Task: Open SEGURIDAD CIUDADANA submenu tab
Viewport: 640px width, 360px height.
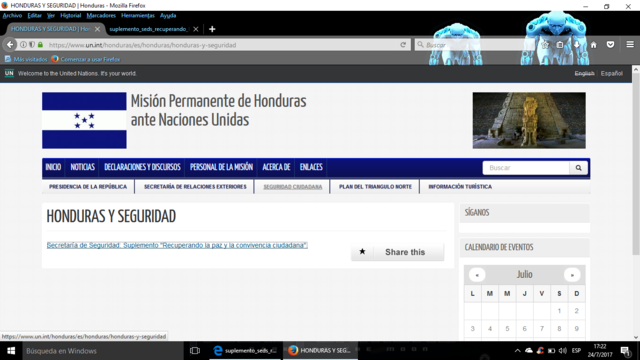Action: pyautogui.click(x=292, y=187)
